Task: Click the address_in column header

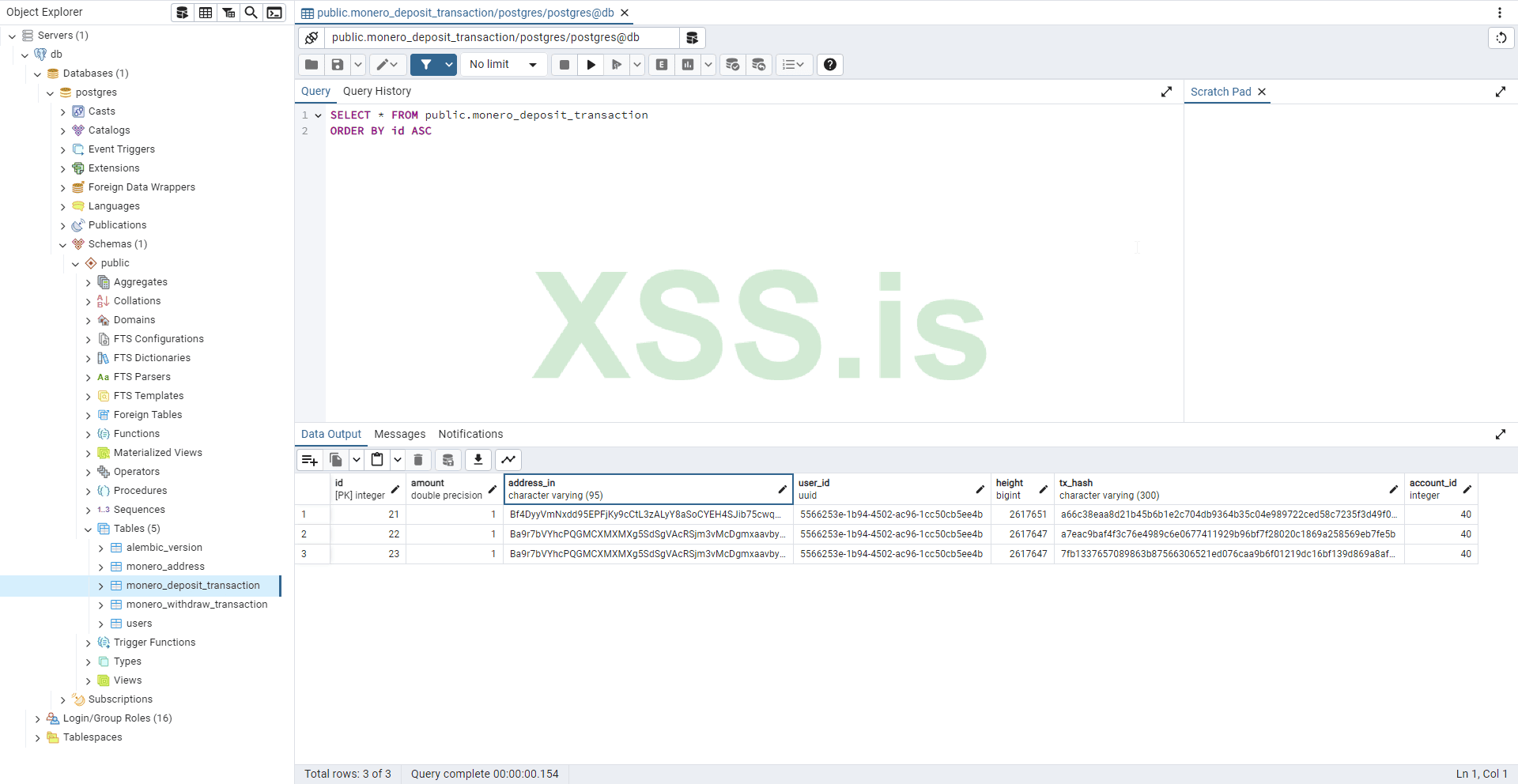Action: pos(648,489)
